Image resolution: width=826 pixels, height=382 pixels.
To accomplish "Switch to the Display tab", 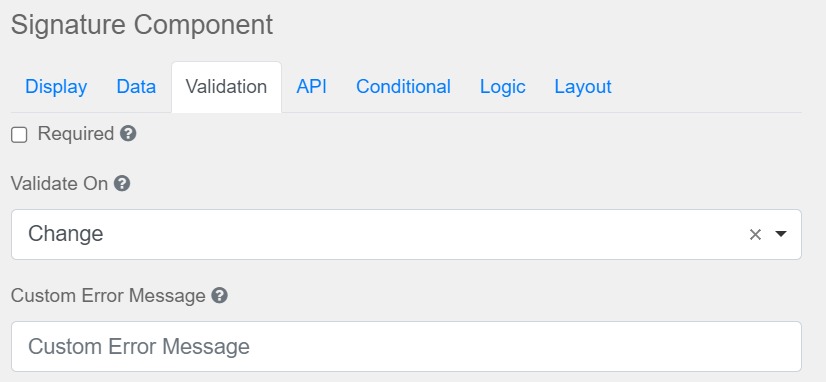I will click(x=56, y=87).
